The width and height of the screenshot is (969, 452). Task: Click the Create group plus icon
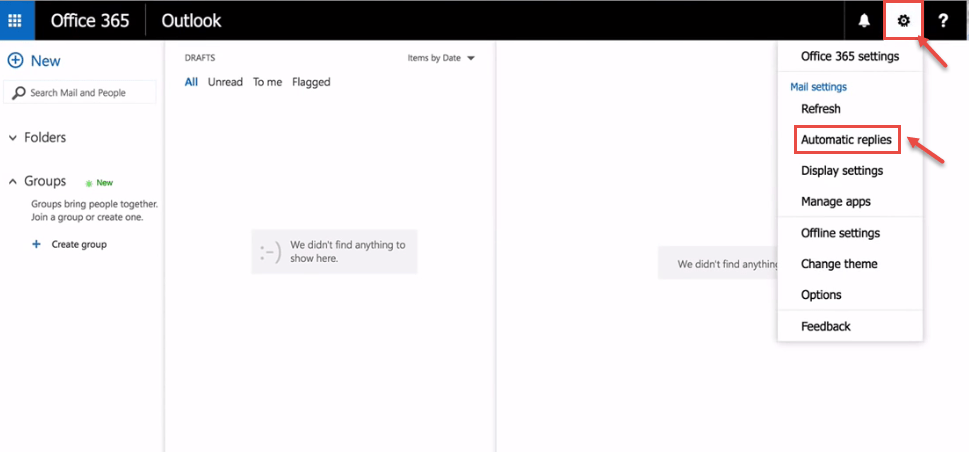(x=36, y=244)
